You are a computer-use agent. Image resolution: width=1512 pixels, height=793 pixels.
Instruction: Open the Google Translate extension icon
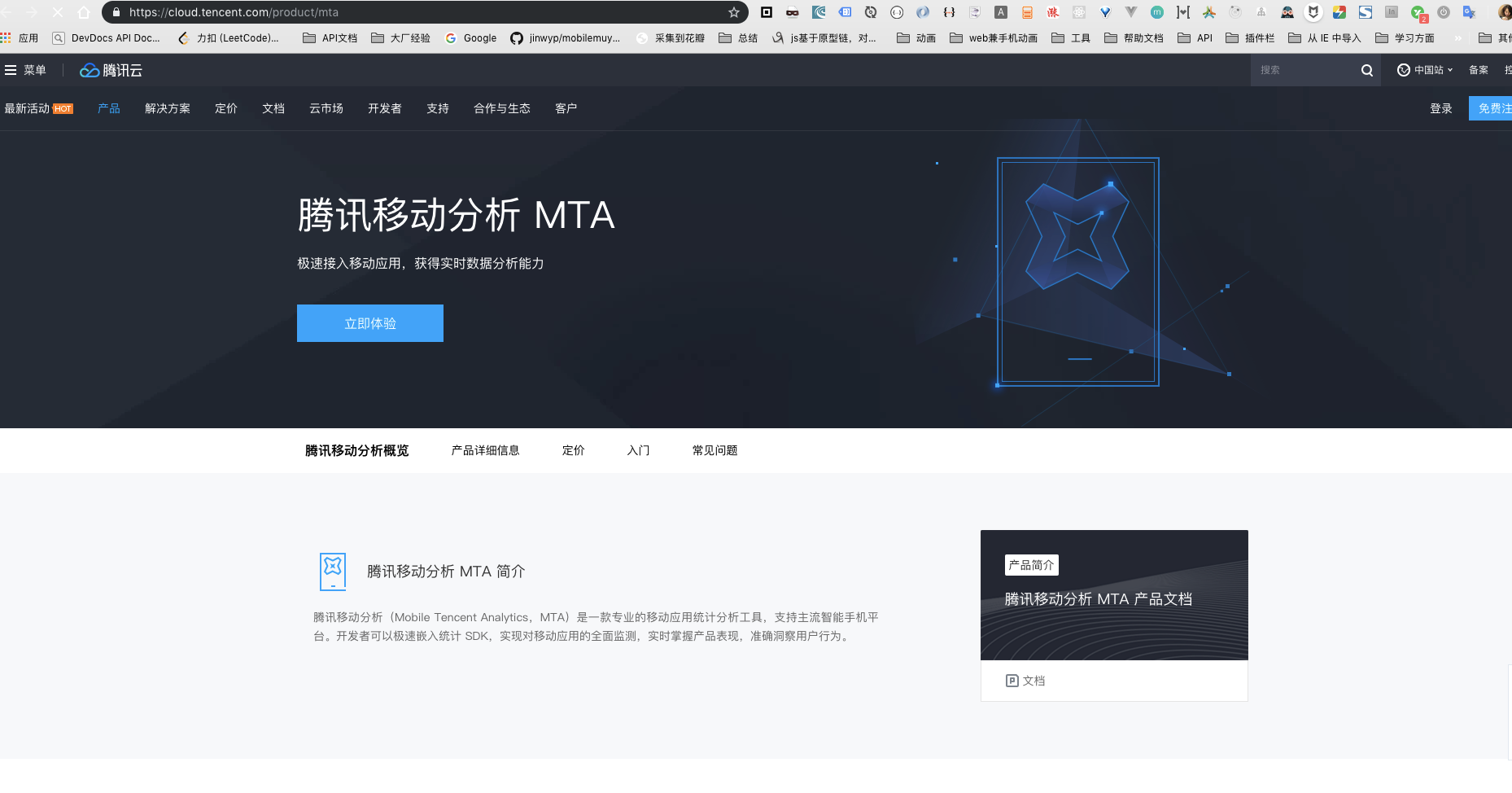point(1469,12)
